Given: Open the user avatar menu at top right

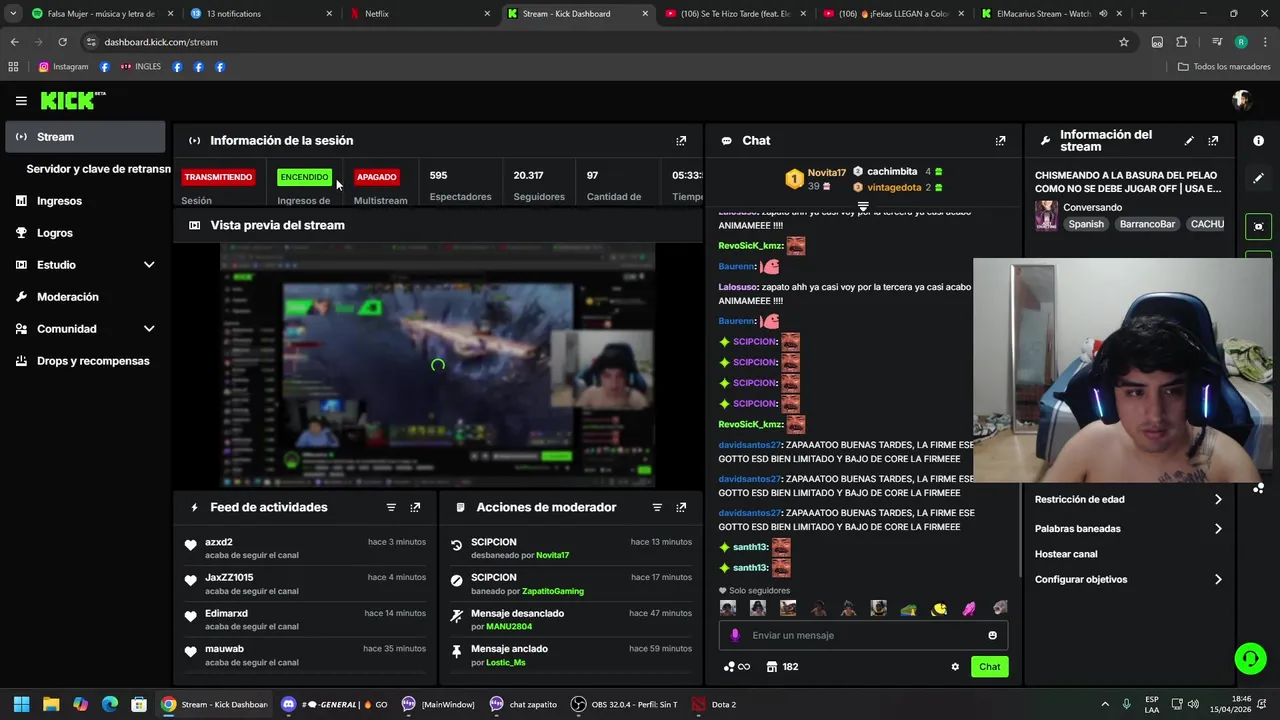Looking at the screenshot, I should pos(1242,100).
